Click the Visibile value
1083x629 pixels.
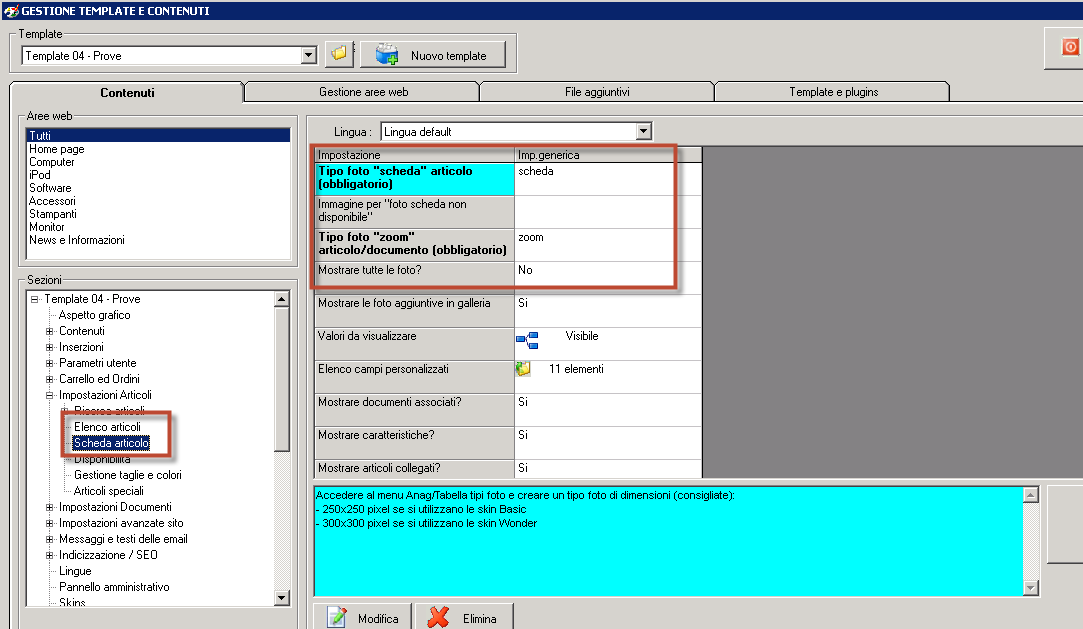click(582, 336)
